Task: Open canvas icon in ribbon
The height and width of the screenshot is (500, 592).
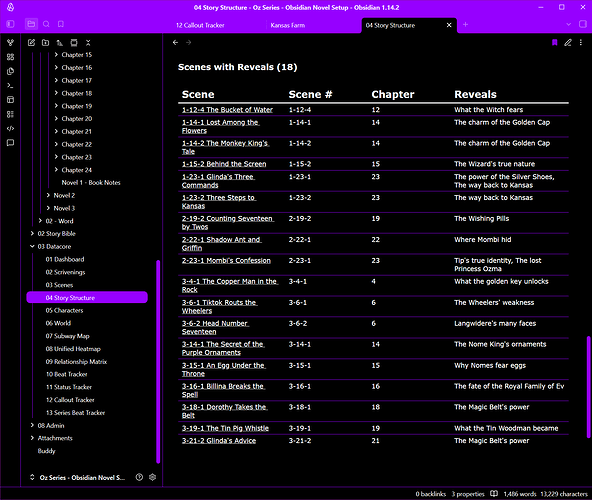Action: click(11, 57)
